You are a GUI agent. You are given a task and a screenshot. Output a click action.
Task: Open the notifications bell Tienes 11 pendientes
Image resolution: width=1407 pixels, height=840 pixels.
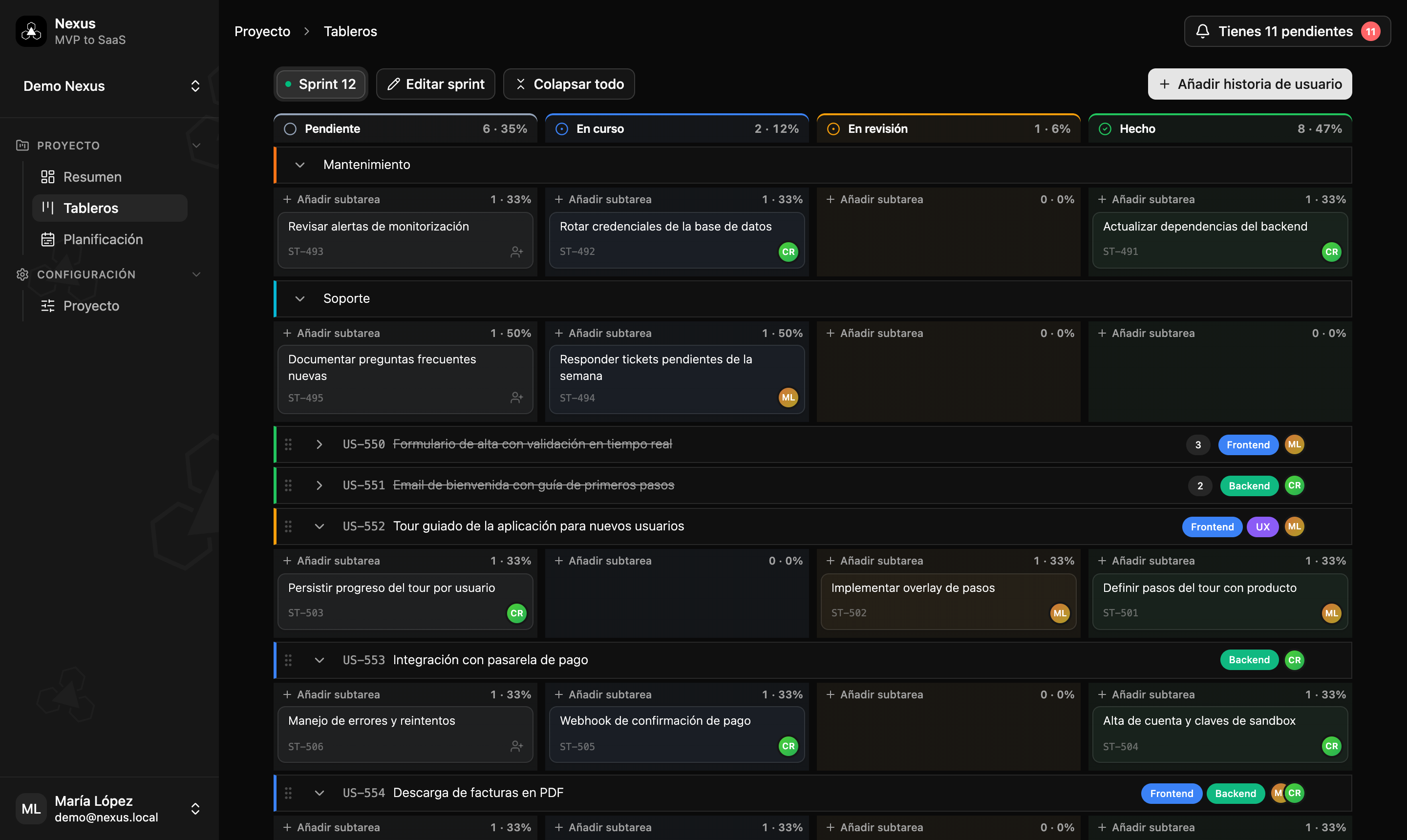[x=1287, y=31]
